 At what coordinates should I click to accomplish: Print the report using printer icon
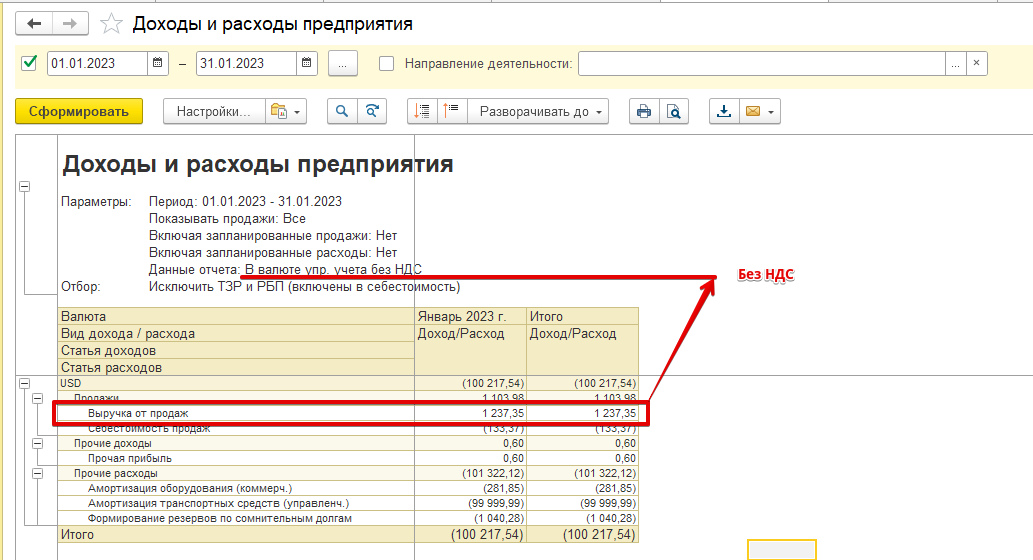(644, 111)
